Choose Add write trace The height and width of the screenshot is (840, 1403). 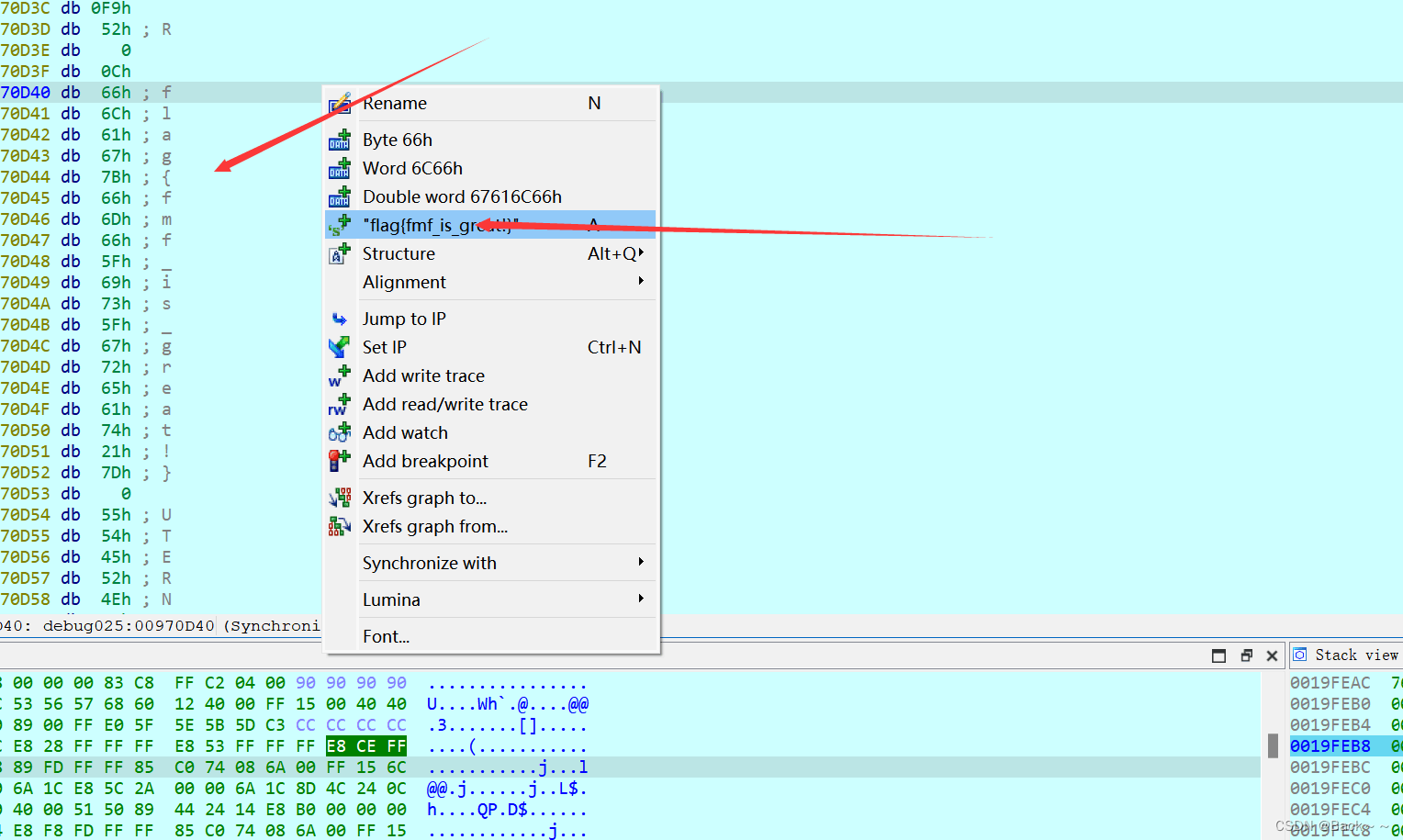(491, 375)
